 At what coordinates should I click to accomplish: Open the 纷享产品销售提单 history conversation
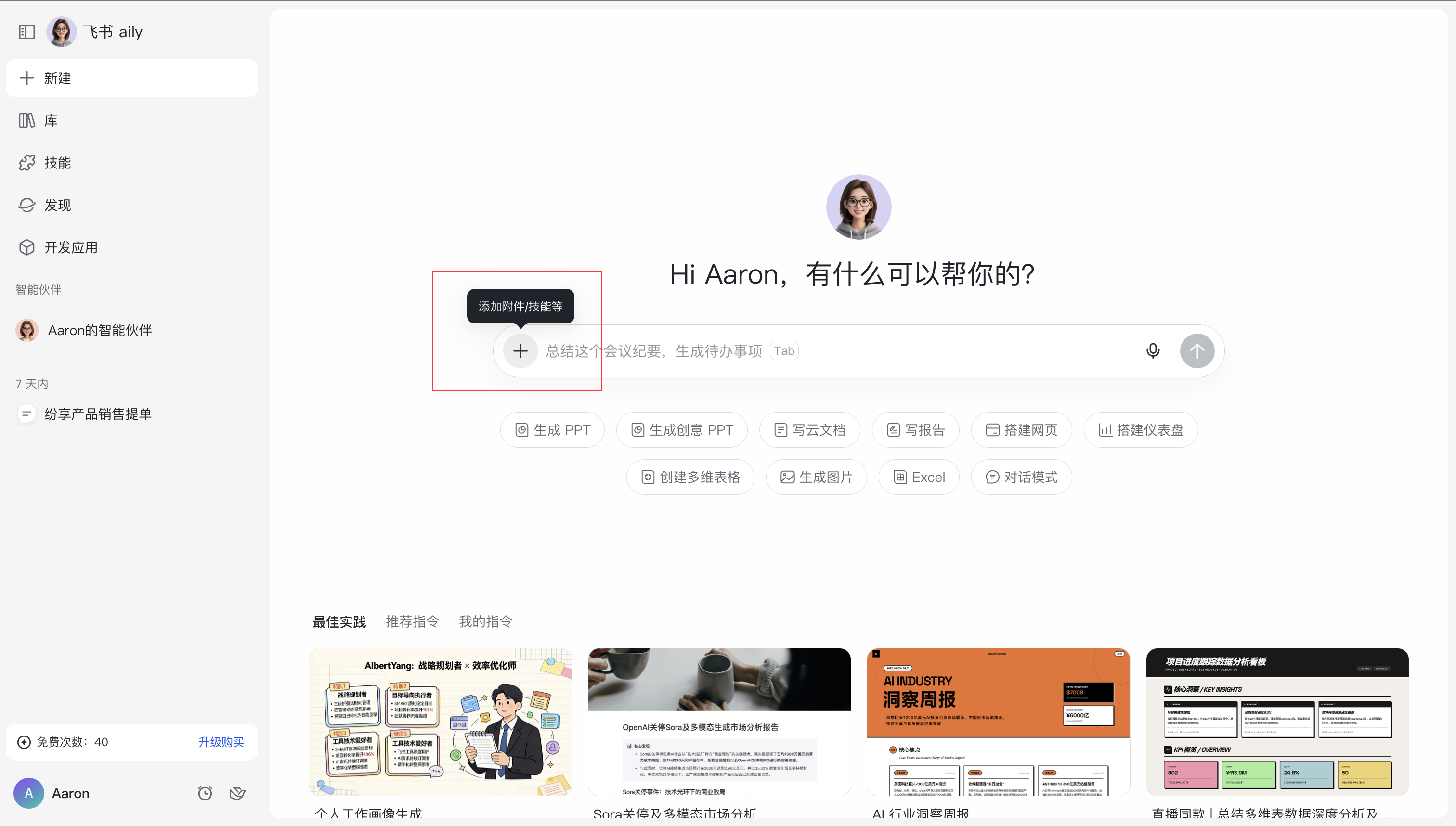click(x=98, y=414)
